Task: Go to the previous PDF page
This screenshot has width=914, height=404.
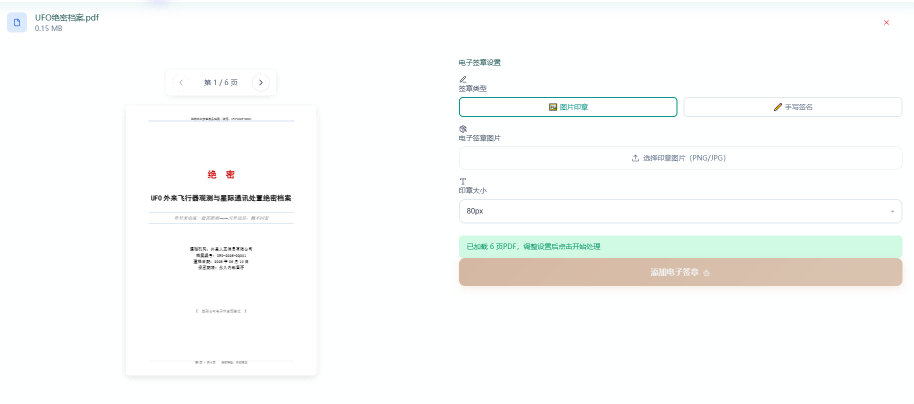Action: click(x=181, y=83)
